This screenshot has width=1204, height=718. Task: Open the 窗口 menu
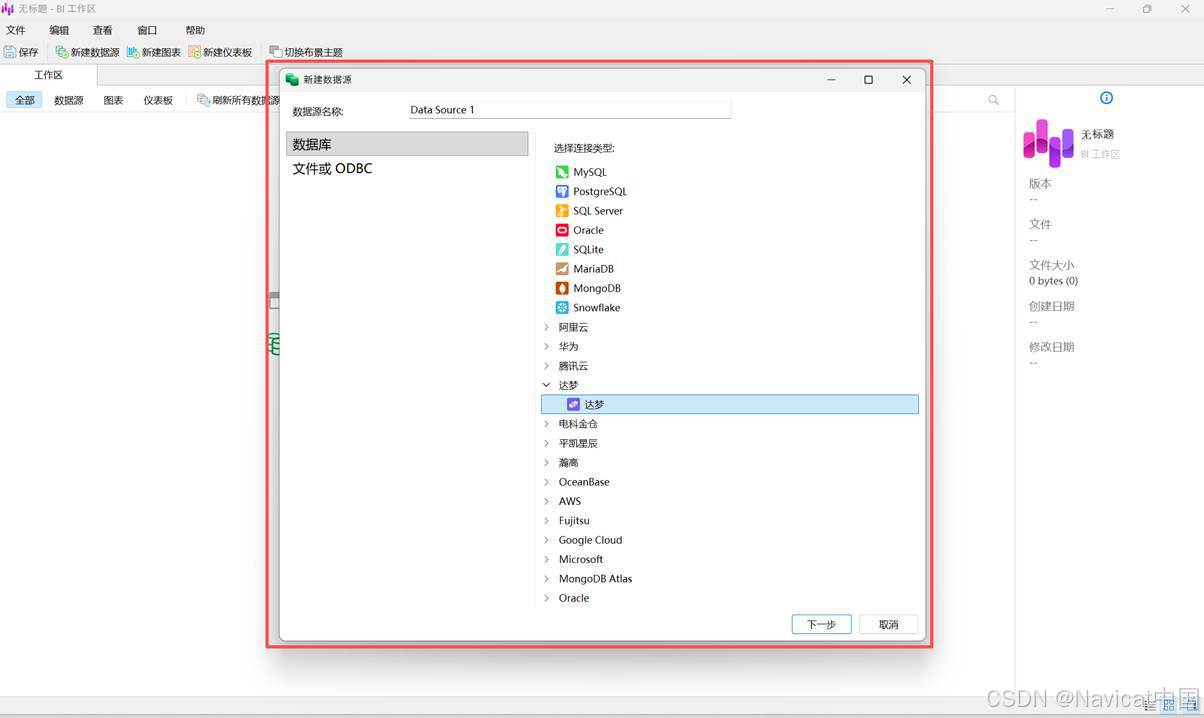[x=147, y=31]
